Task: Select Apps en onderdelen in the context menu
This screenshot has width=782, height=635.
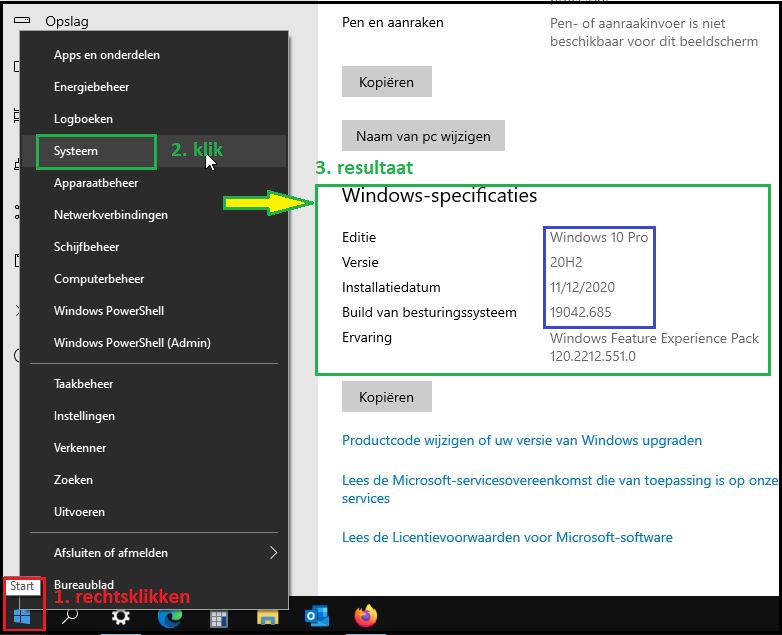Action: click(x=154, y=55)
